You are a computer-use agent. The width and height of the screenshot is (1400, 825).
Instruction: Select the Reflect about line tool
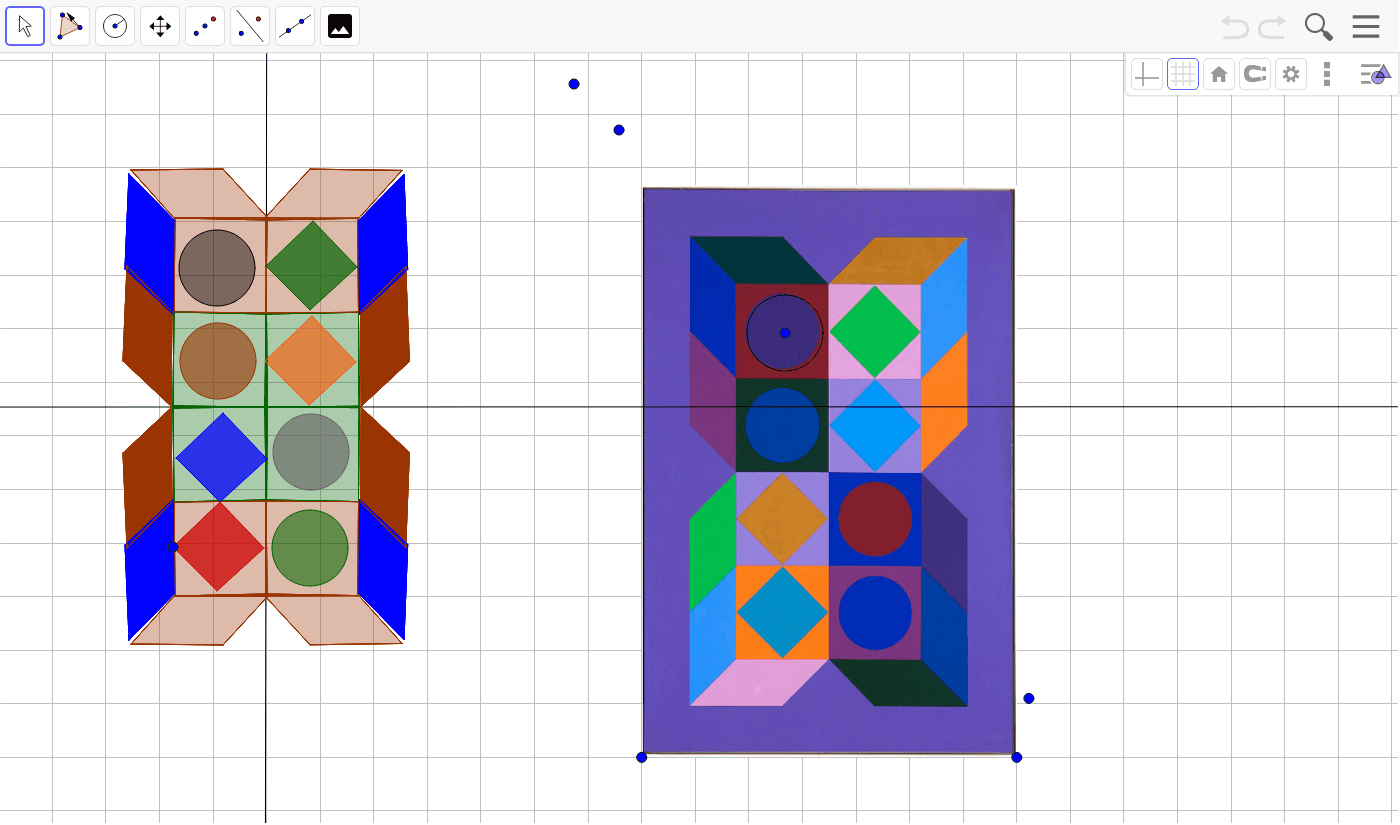point(250,26)
